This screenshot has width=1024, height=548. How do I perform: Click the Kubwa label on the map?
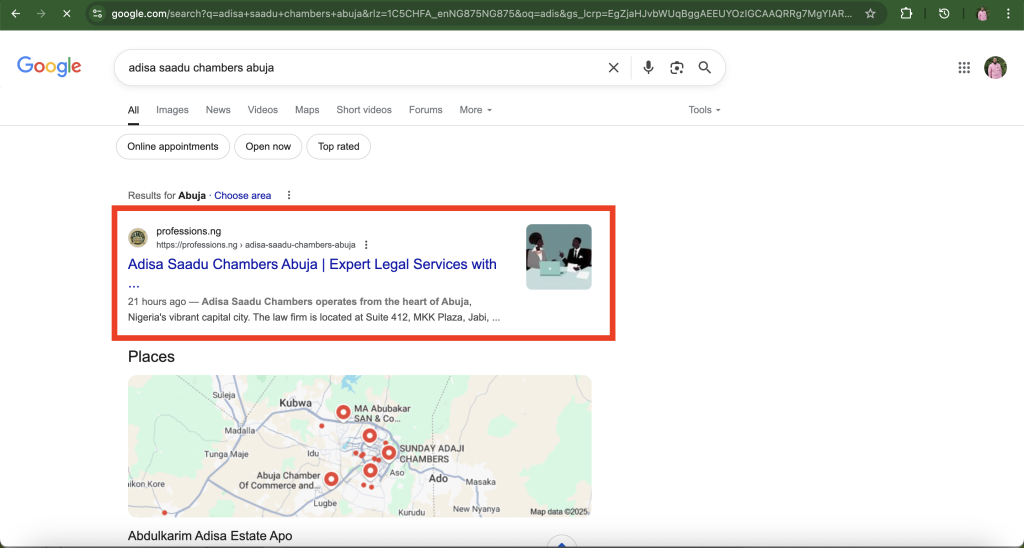tap(295, 403)
